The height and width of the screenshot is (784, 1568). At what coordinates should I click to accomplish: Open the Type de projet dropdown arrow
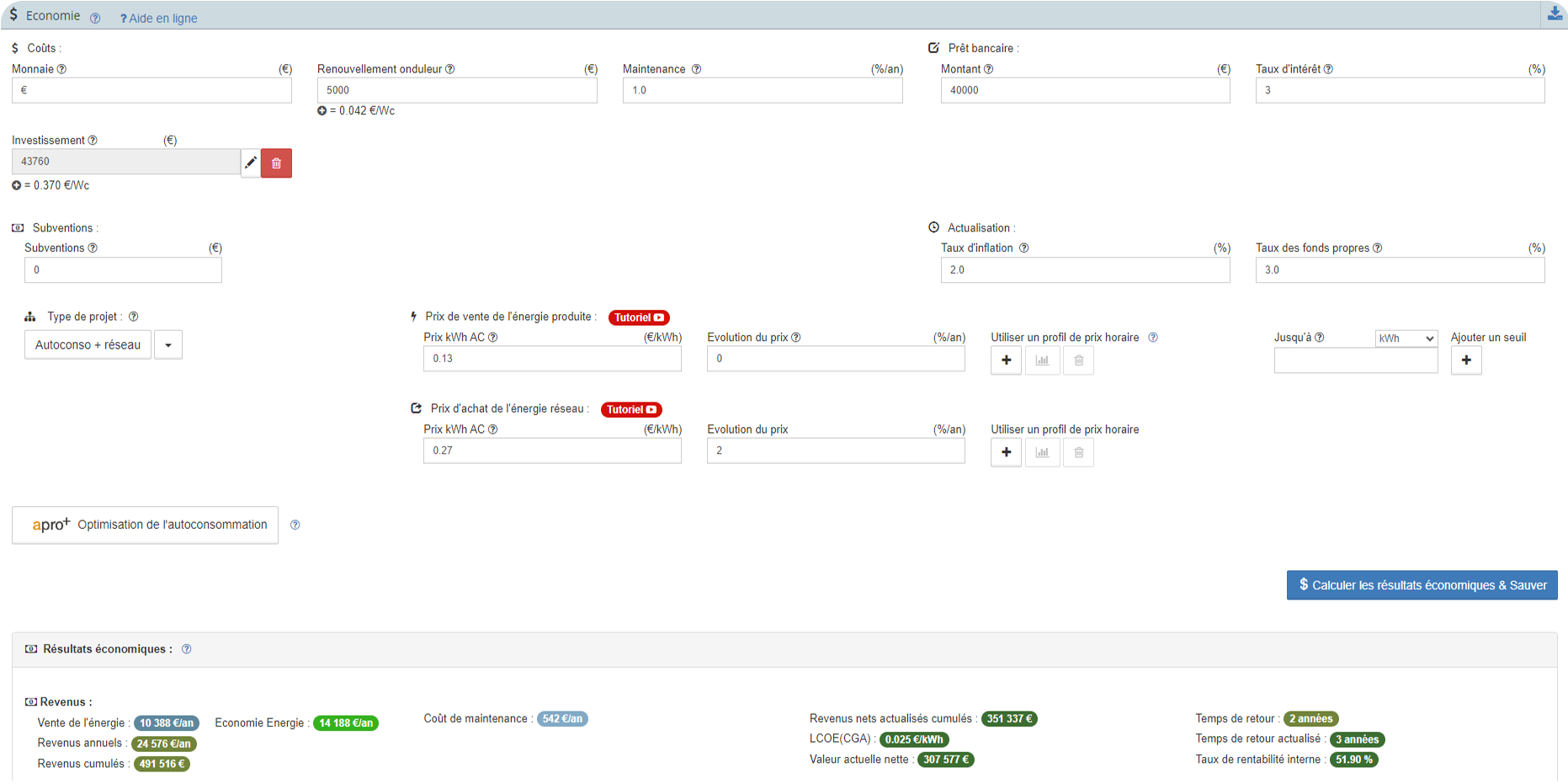pos(168,344)
